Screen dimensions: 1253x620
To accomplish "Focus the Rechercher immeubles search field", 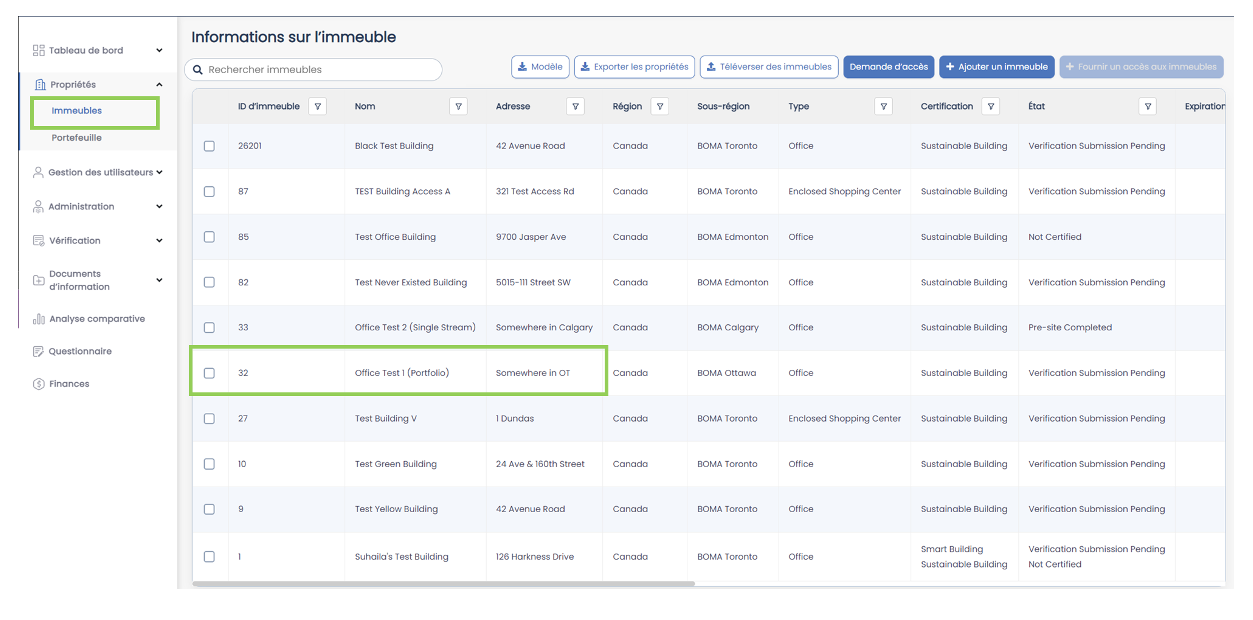I will (313, 70).
